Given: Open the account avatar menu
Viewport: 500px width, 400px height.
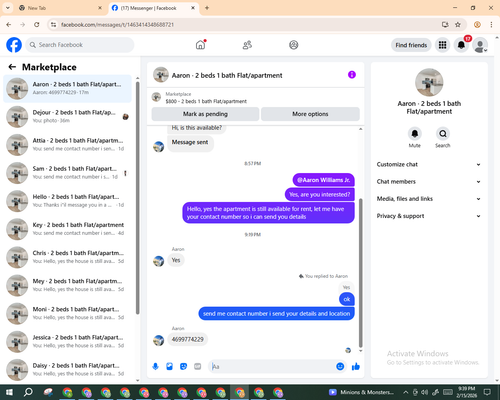Looking at the screenshot, I should [480, 46].
